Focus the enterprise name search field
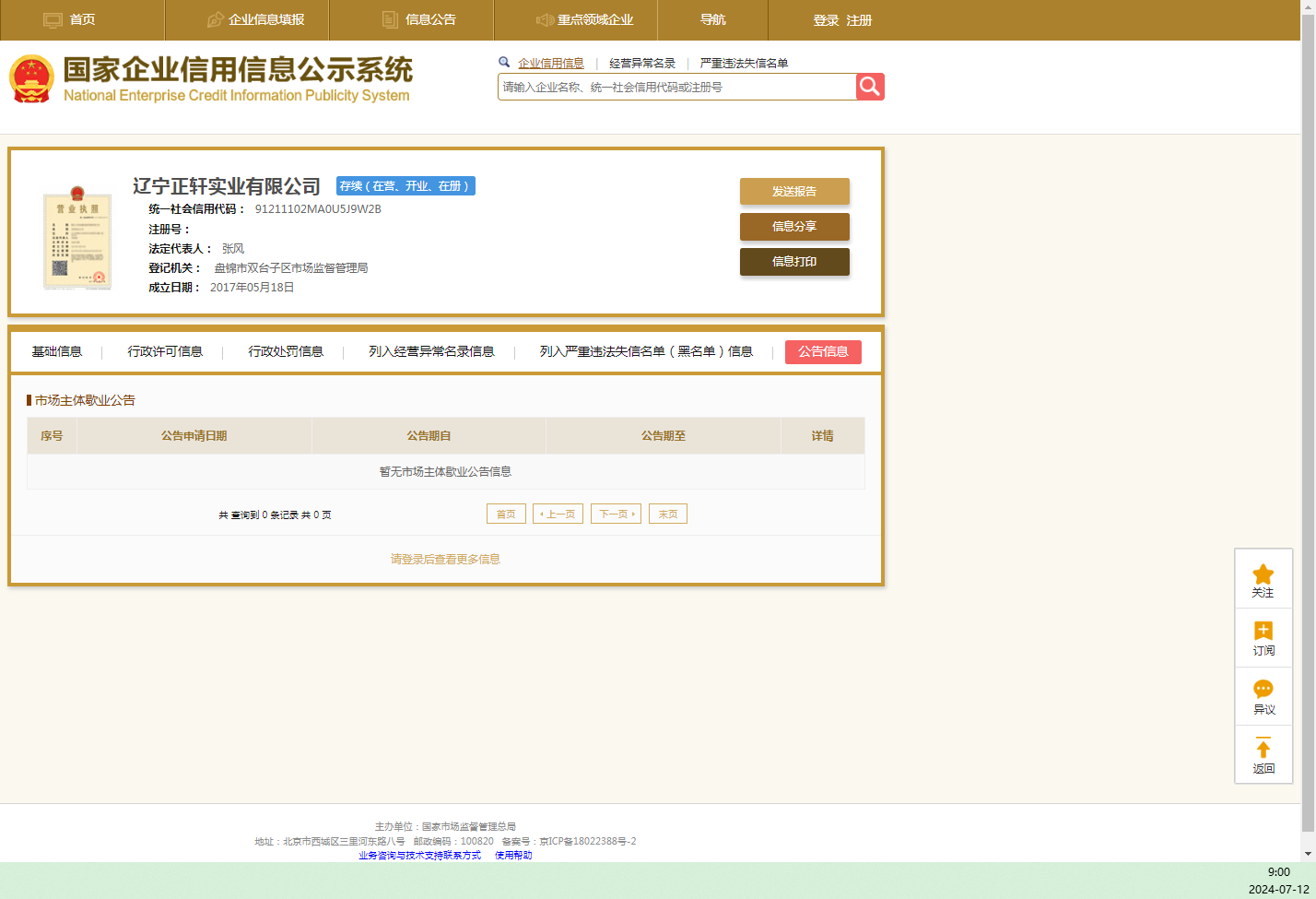1316x899 pixels. tap(677, 87)
